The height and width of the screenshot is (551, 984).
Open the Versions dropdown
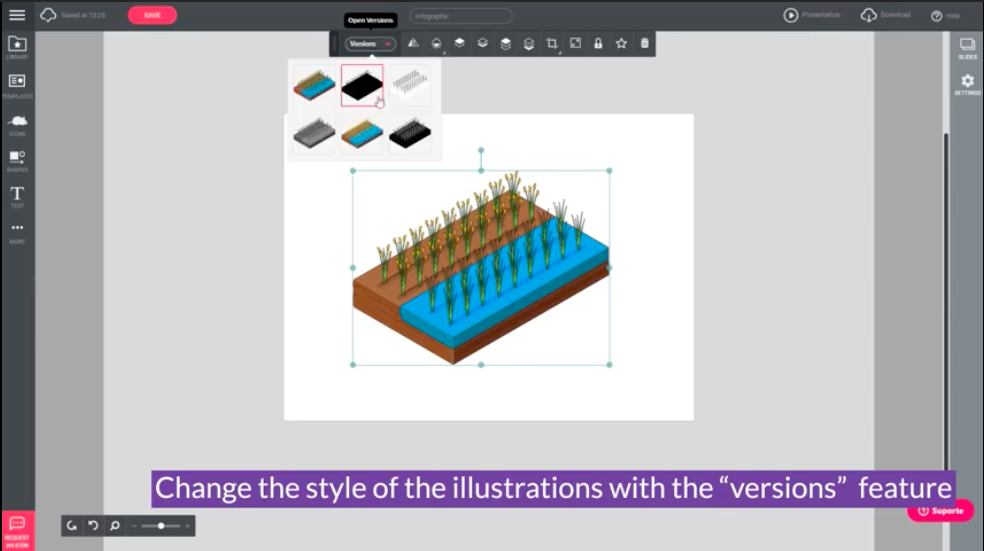pyautogui.click(x=370, y=44)
